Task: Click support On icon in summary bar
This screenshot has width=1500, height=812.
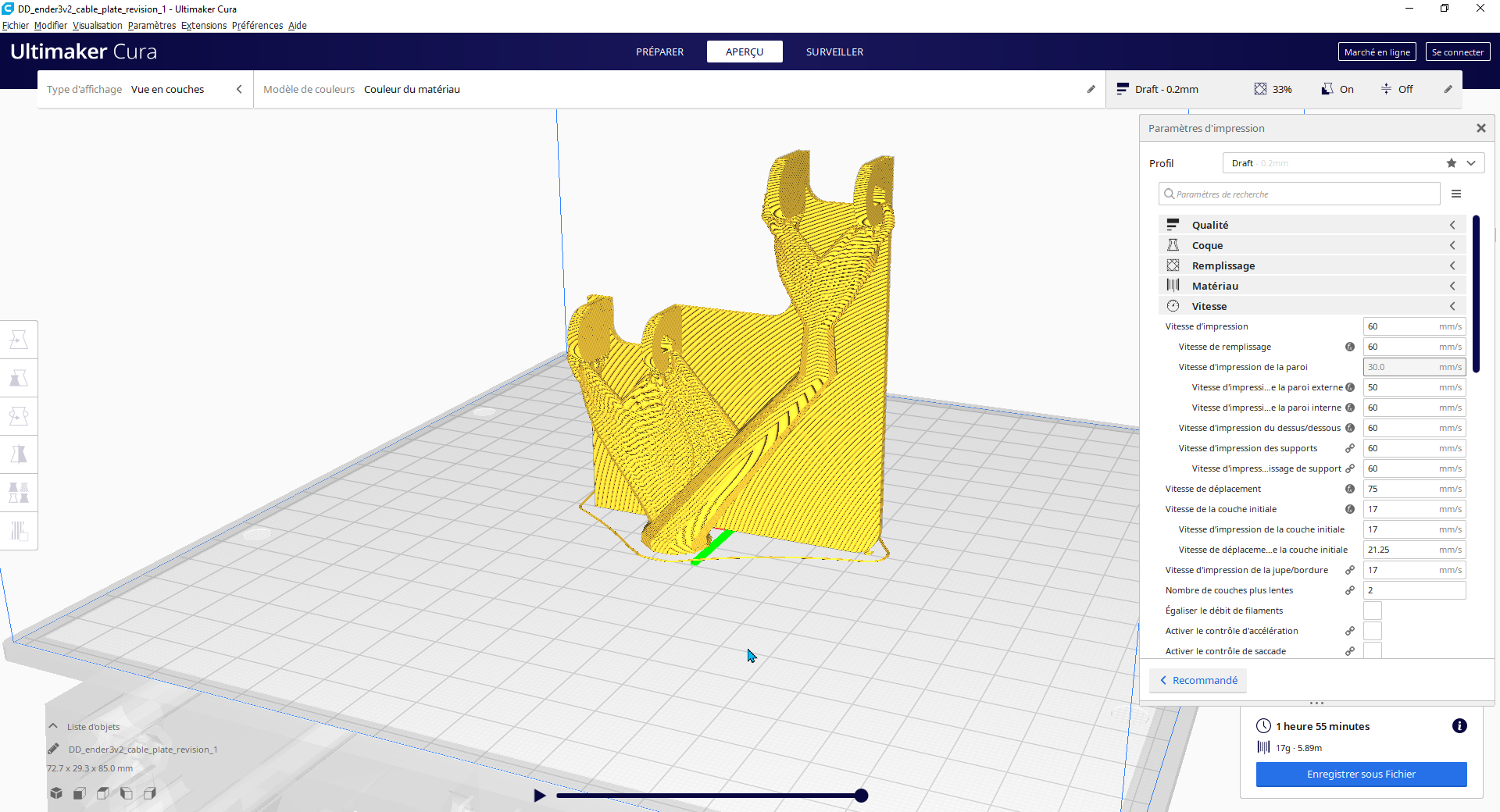Action: pyautogui.click(x=1327, y=89)
